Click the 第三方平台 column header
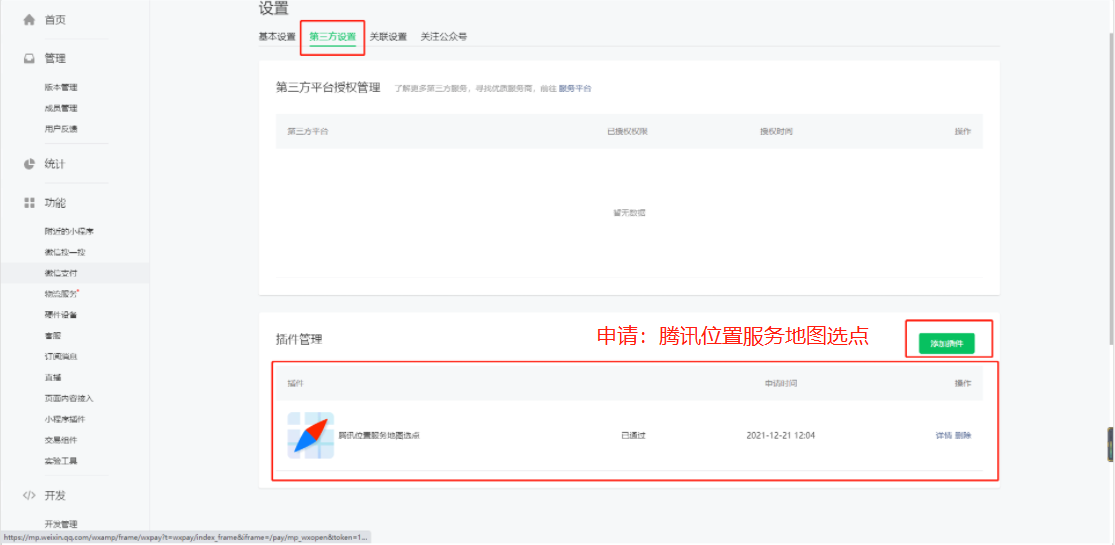This screenshot has width=1115, height=545. pos(308,132)
